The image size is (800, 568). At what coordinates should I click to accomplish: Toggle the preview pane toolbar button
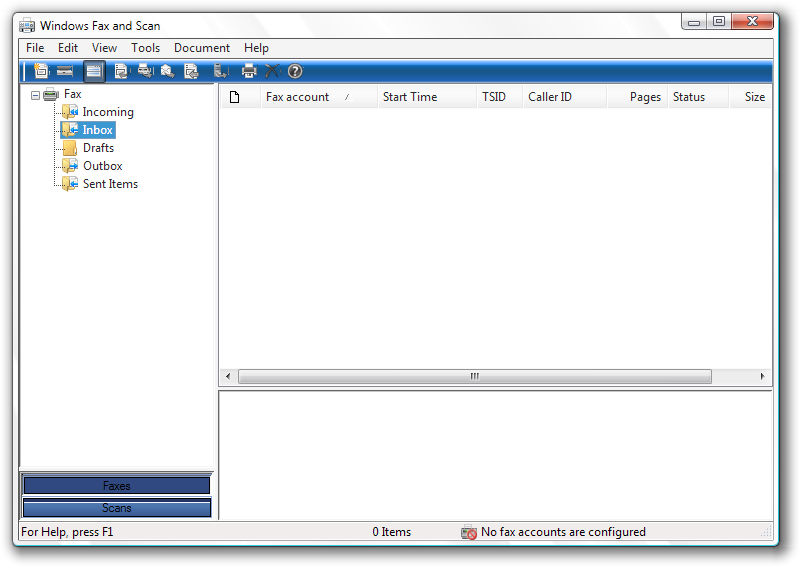click(94, 71)
